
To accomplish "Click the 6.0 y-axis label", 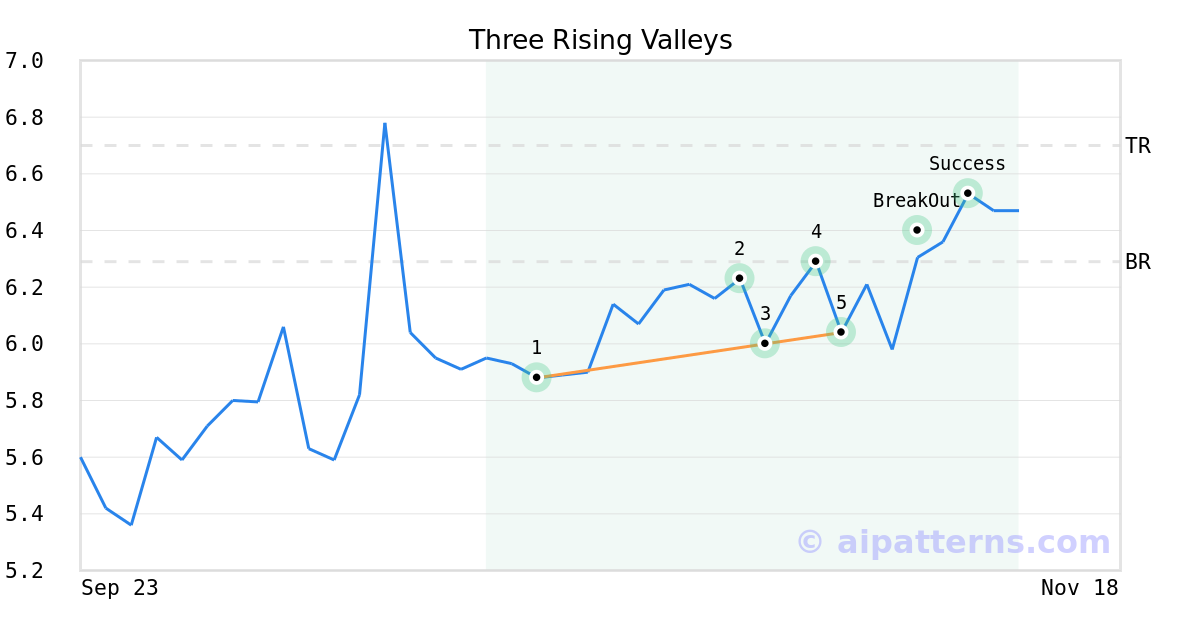I will click(x=24, y=344).
